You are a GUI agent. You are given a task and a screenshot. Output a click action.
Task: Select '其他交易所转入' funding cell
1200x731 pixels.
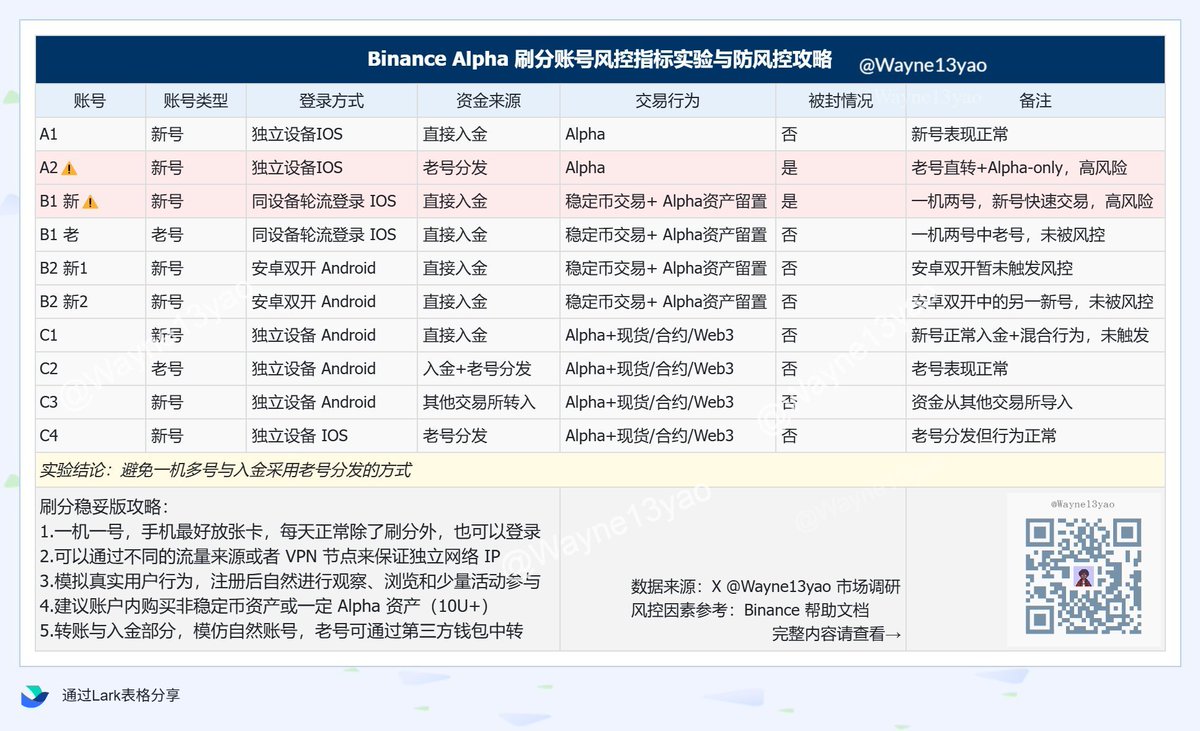(488, 402)
